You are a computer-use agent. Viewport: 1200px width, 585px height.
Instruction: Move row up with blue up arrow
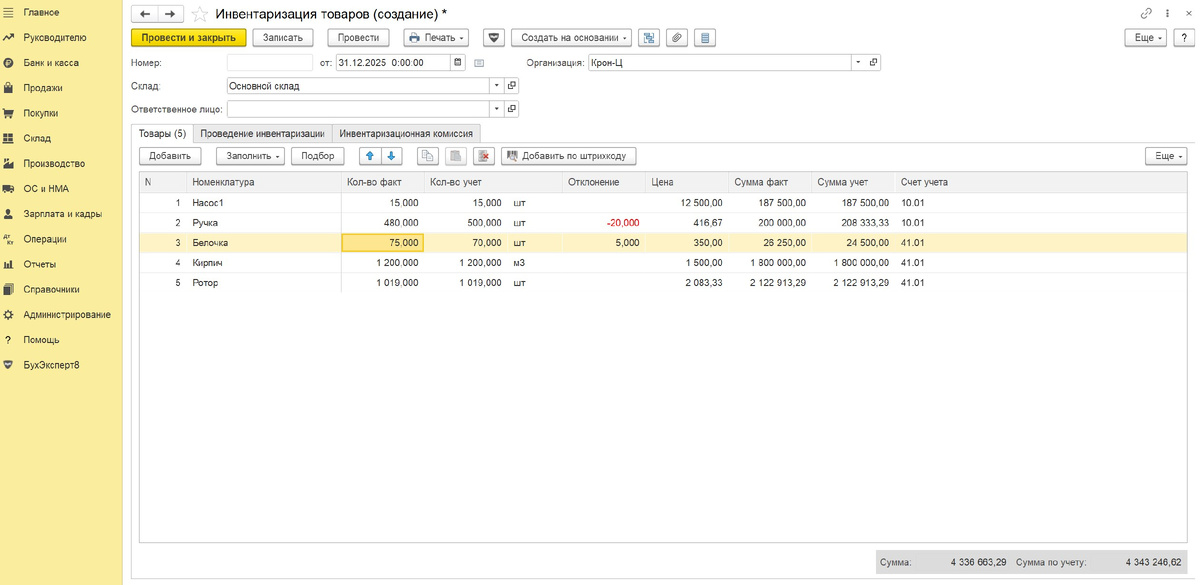point(370,156)
